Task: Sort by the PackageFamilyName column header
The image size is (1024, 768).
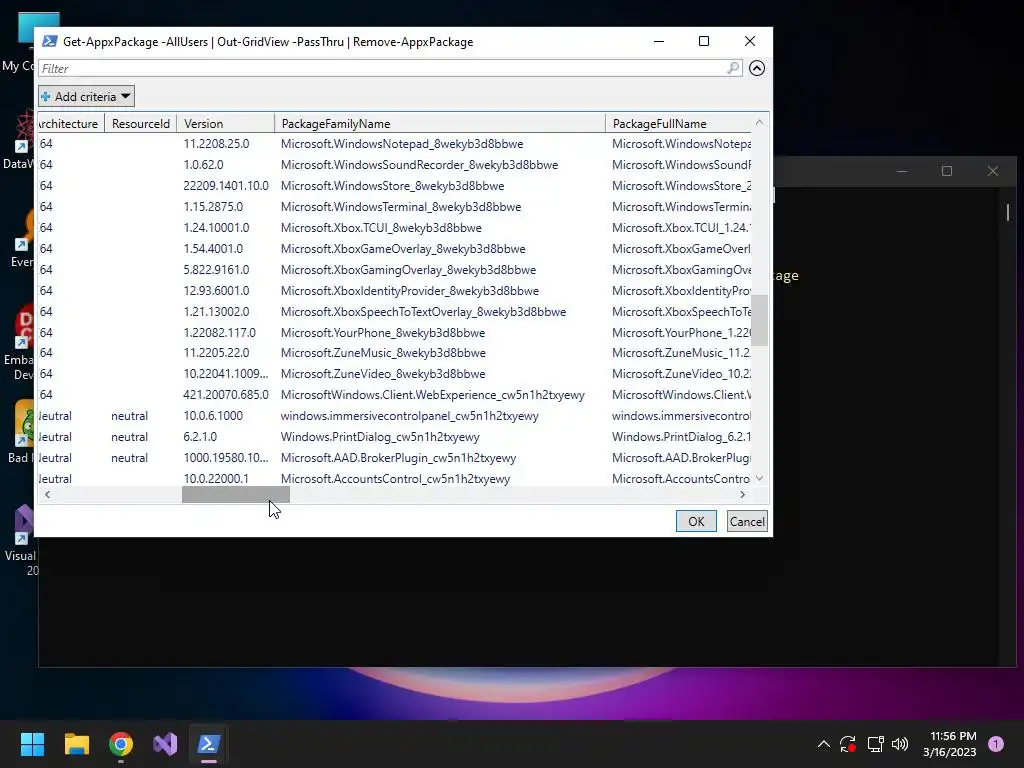Action: click(x=440, y=123)
